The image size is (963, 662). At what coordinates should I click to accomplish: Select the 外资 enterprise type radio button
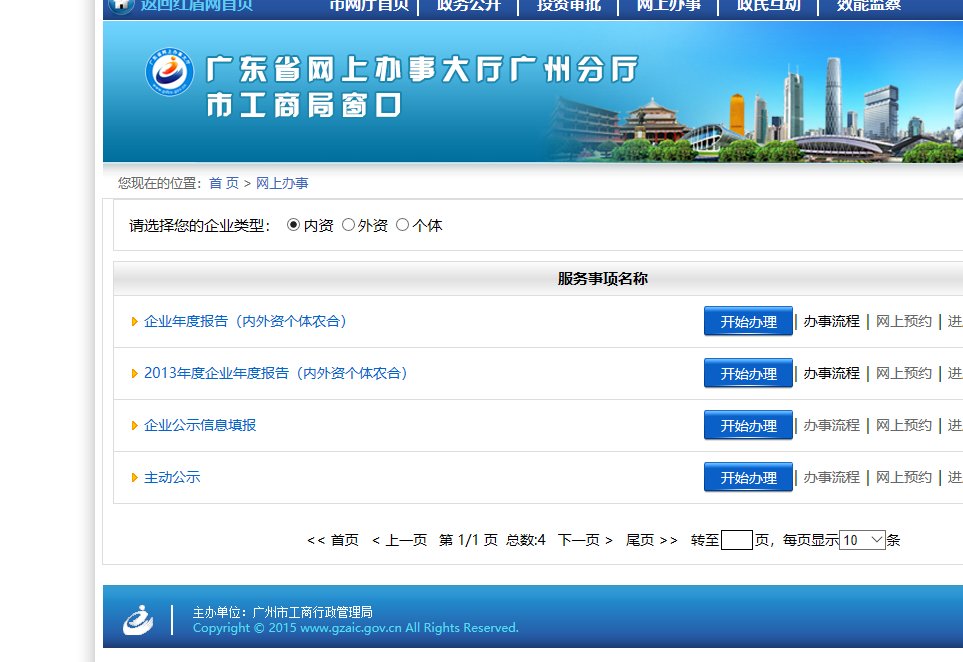coord(349,225)
